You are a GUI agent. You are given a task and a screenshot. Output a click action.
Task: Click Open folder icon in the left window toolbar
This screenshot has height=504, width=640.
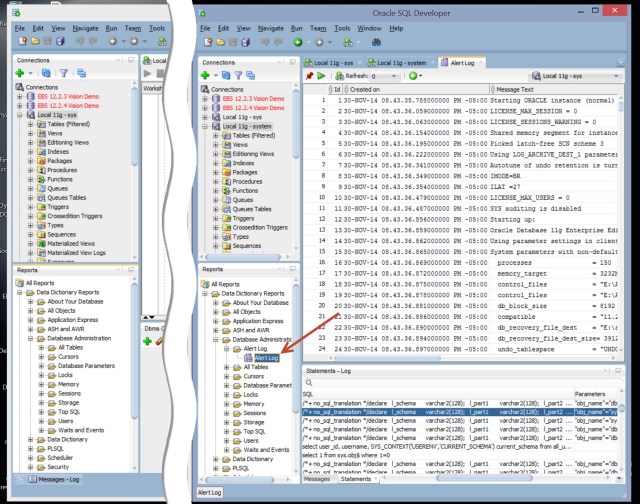pyautogui.click(x=35, y=41)
